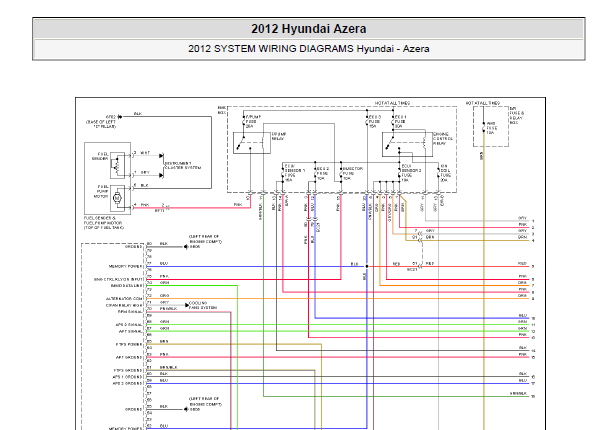This screenshot has width=604, height=430.
Task: Select the "ETPS GROUND" pin label
Action: point(128,370)
